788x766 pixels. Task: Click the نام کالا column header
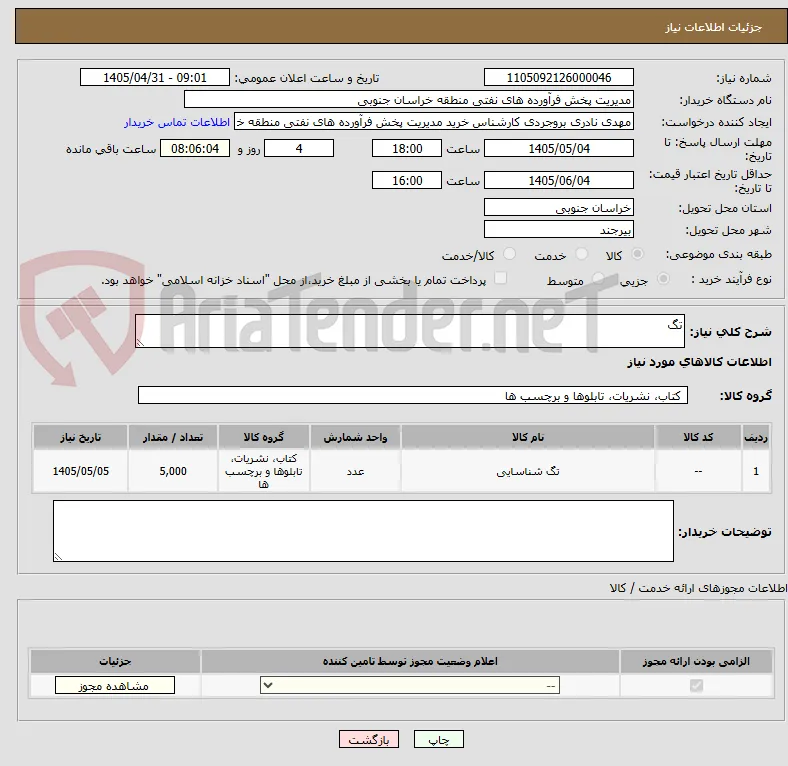click(x=528, y=437)
